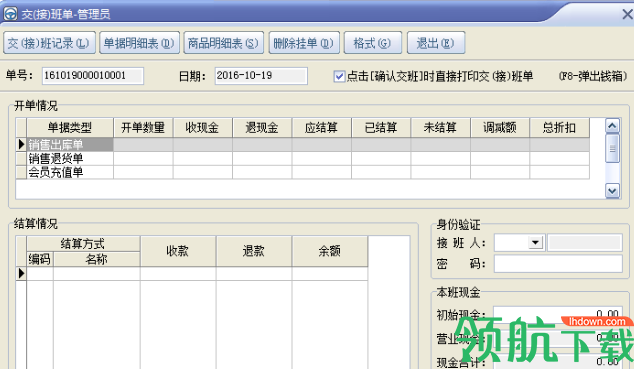This screenshot has width=634, height=369.
Task: Select the 销售退货单 row
Action: point(302,158)
